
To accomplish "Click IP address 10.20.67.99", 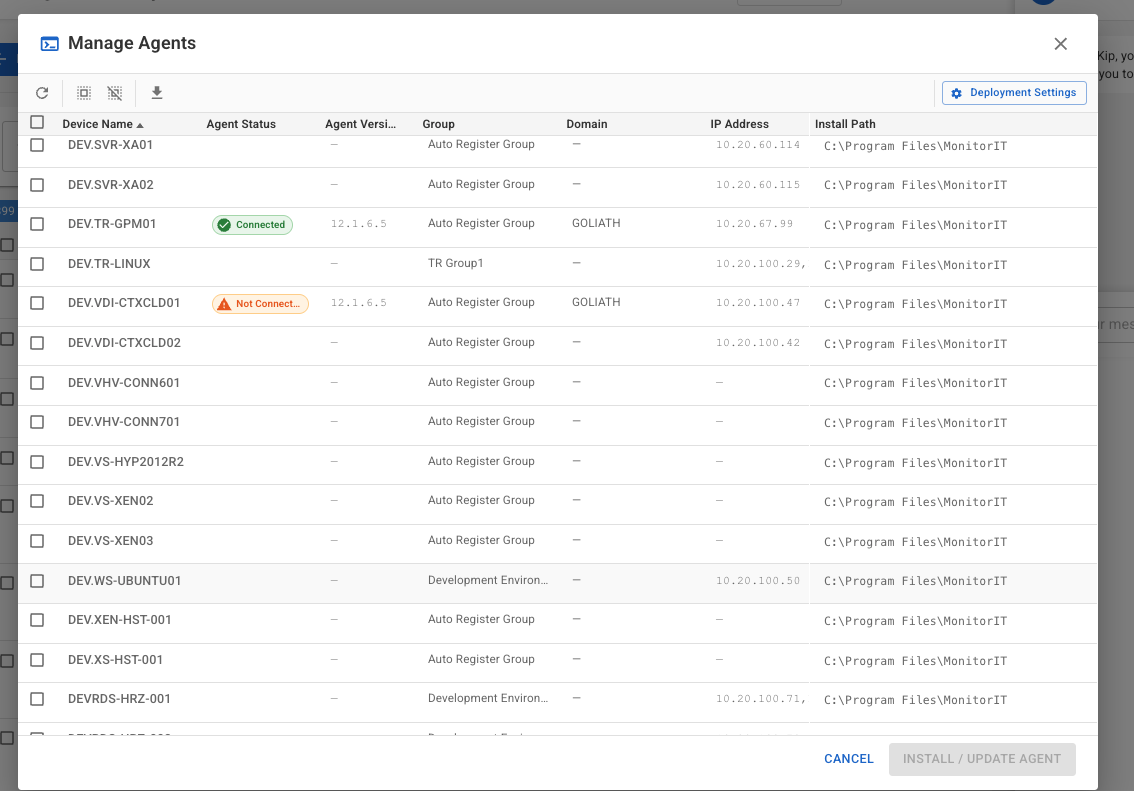I will pos(754,224).
